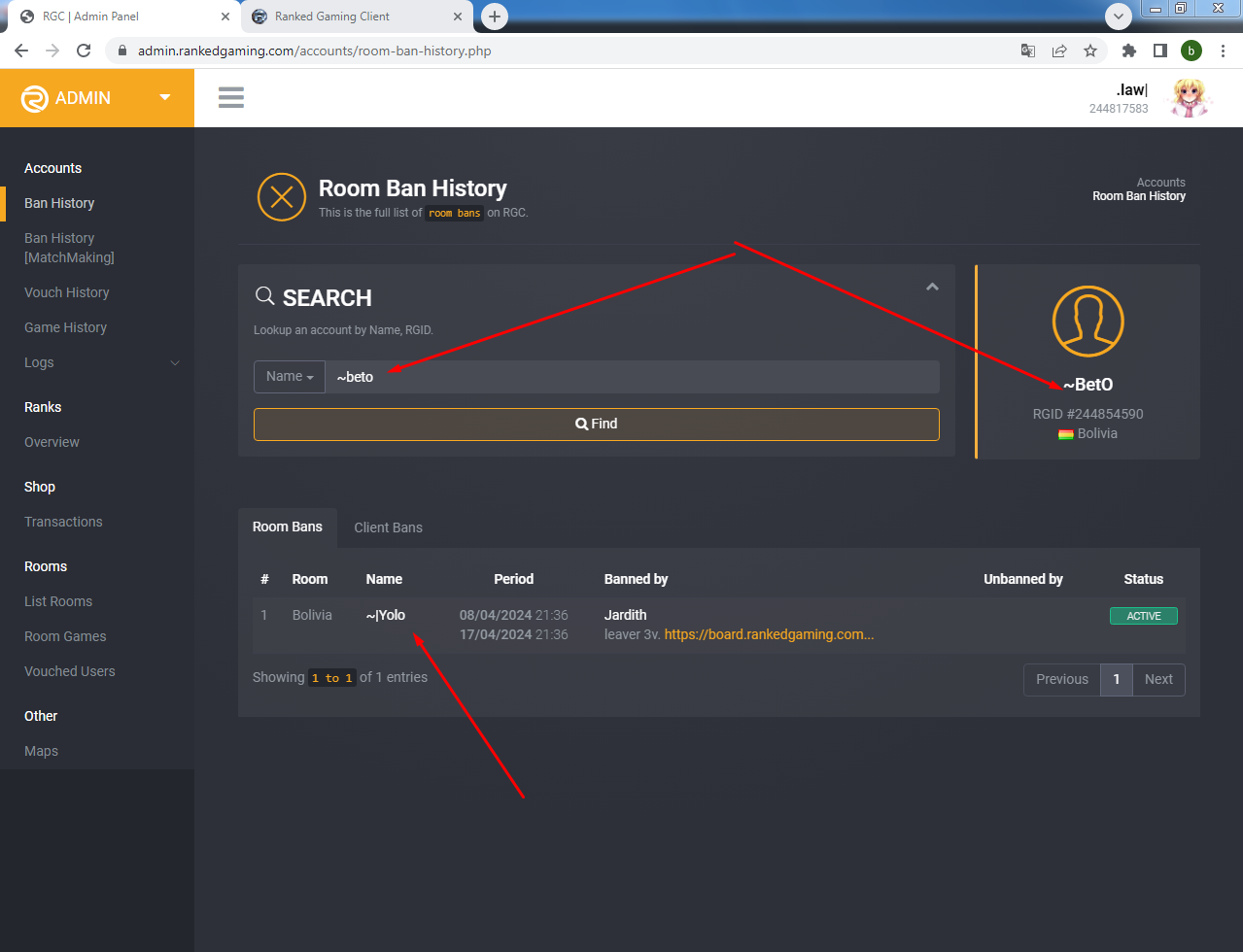This screenshot has width=1243, height=952.
Task: Click the Bolivia flag icon
Action: (x=1066, y=434)
